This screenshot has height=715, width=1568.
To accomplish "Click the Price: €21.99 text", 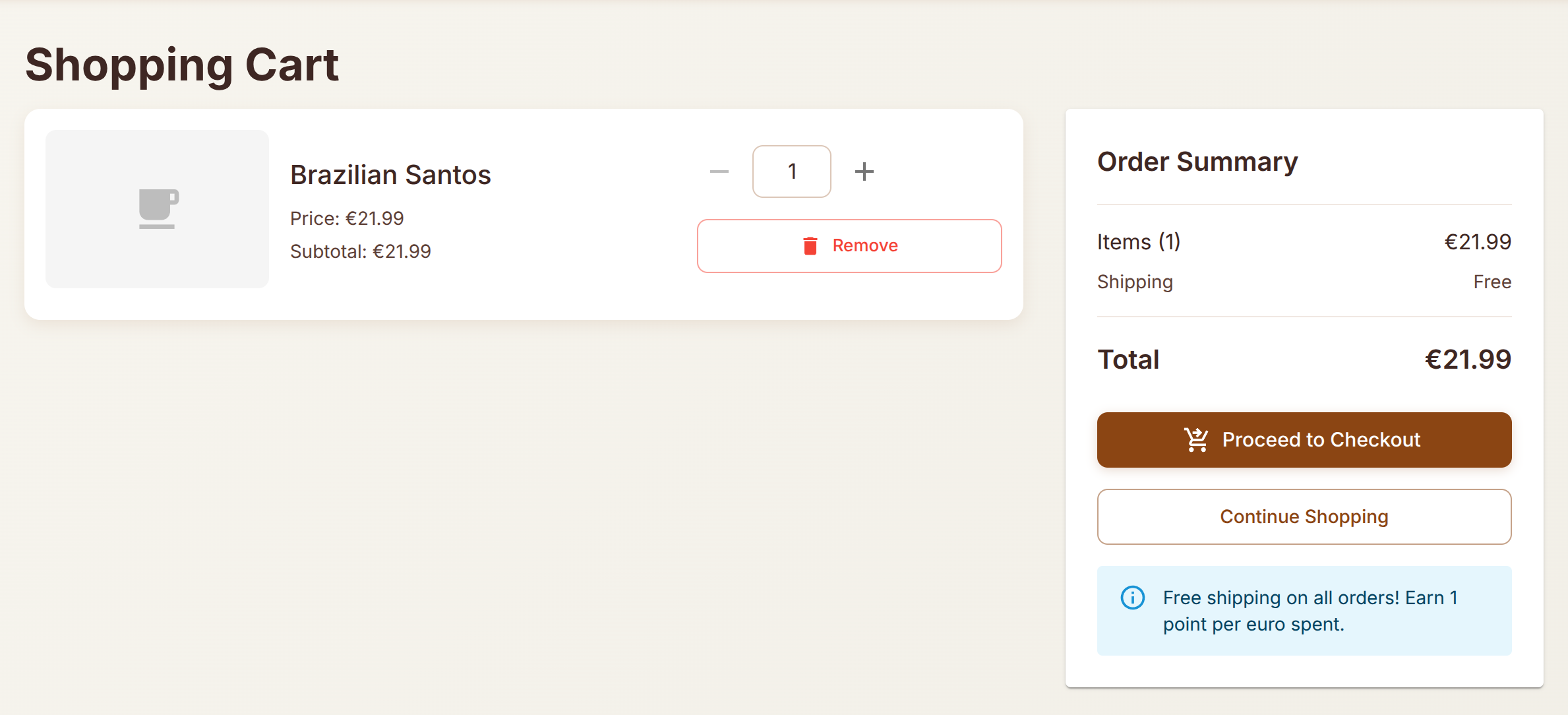I will 347,218.
